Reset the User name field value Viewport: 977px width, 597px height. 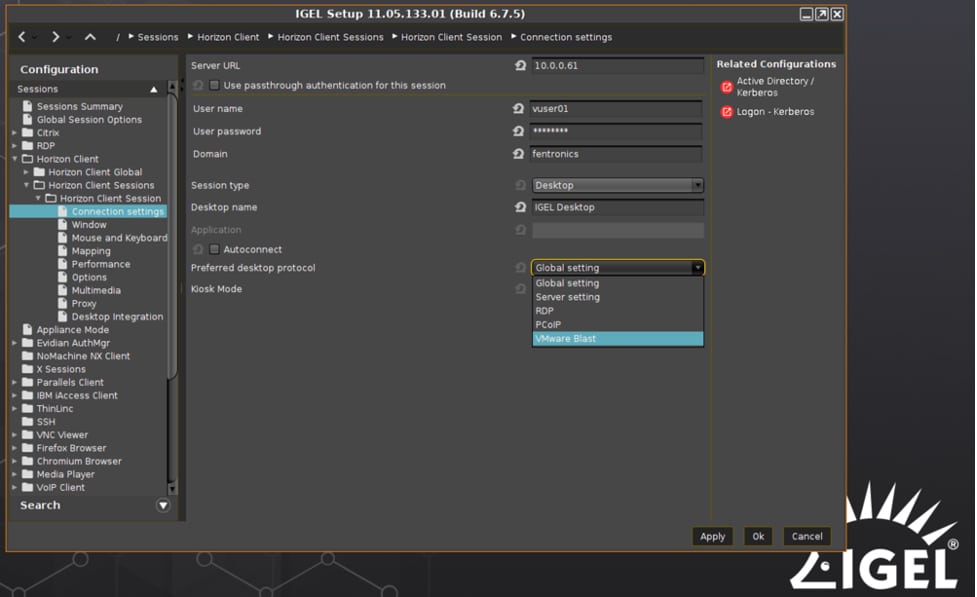(518, 108)
